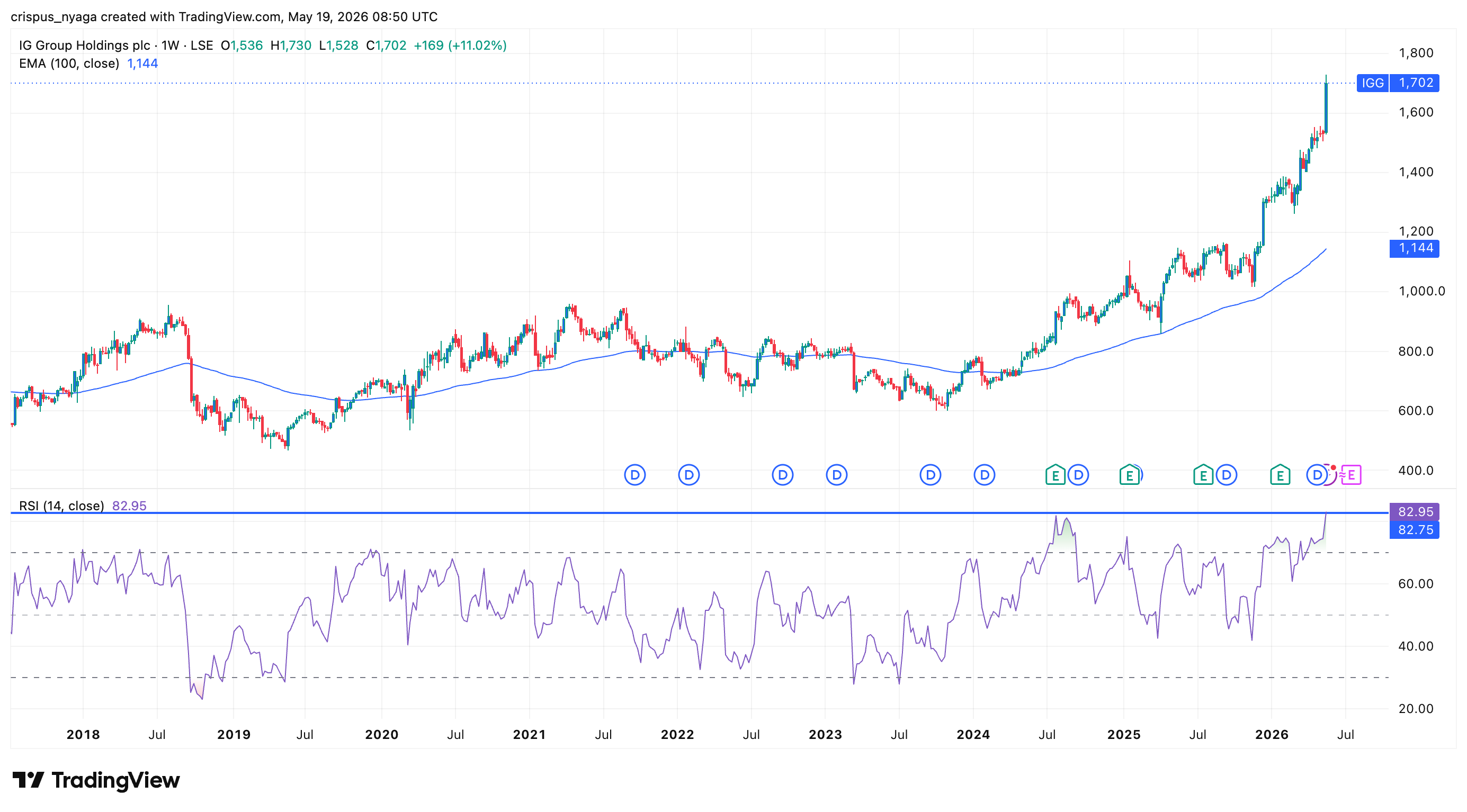
Task: Click the dividend marker just before 2022
Action: 634,475
